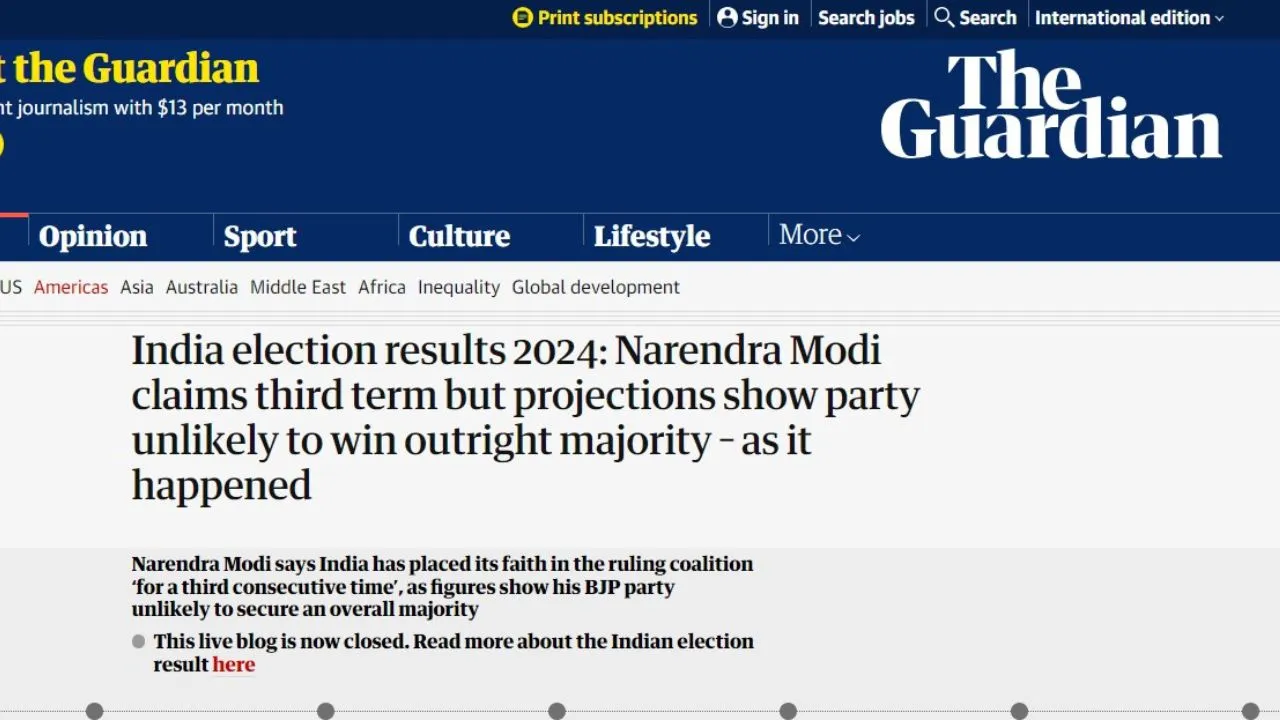Select the last timeline dot marker
This screenshot has height=720, width=1280.
point(1250,711)
